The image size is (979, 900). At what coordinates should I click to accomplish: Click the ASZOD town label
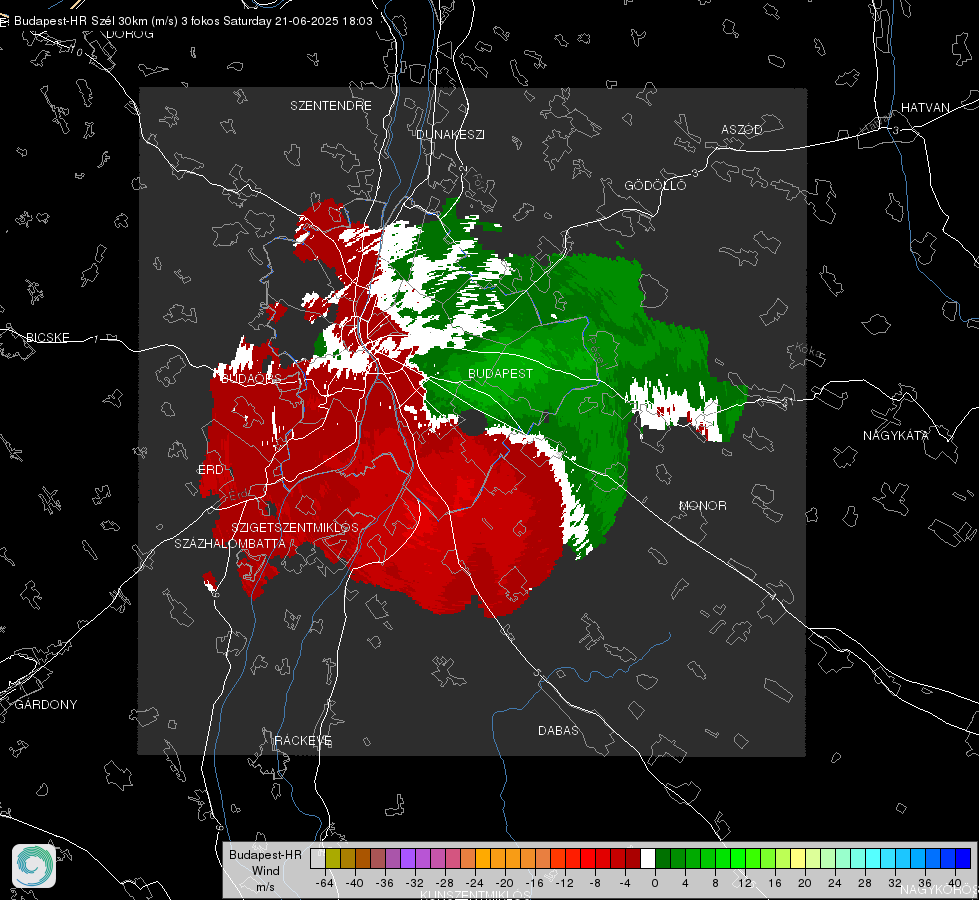click(x=742, y=129)
